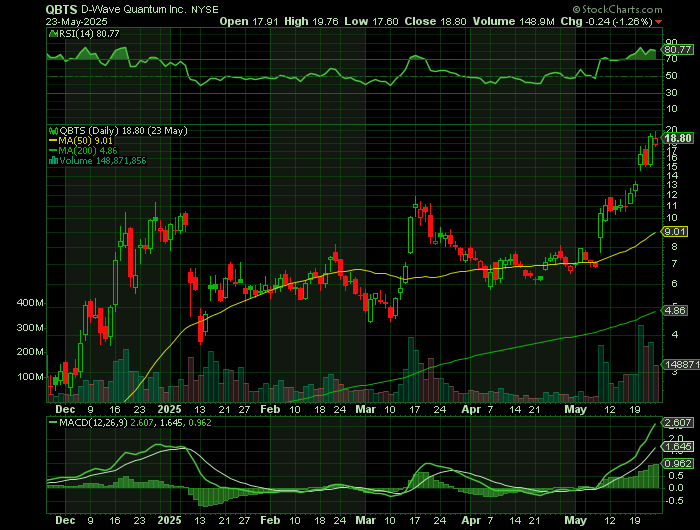Click the Low 17.60 value
This screenshot has height=530, width=700.
pos(371,21)
